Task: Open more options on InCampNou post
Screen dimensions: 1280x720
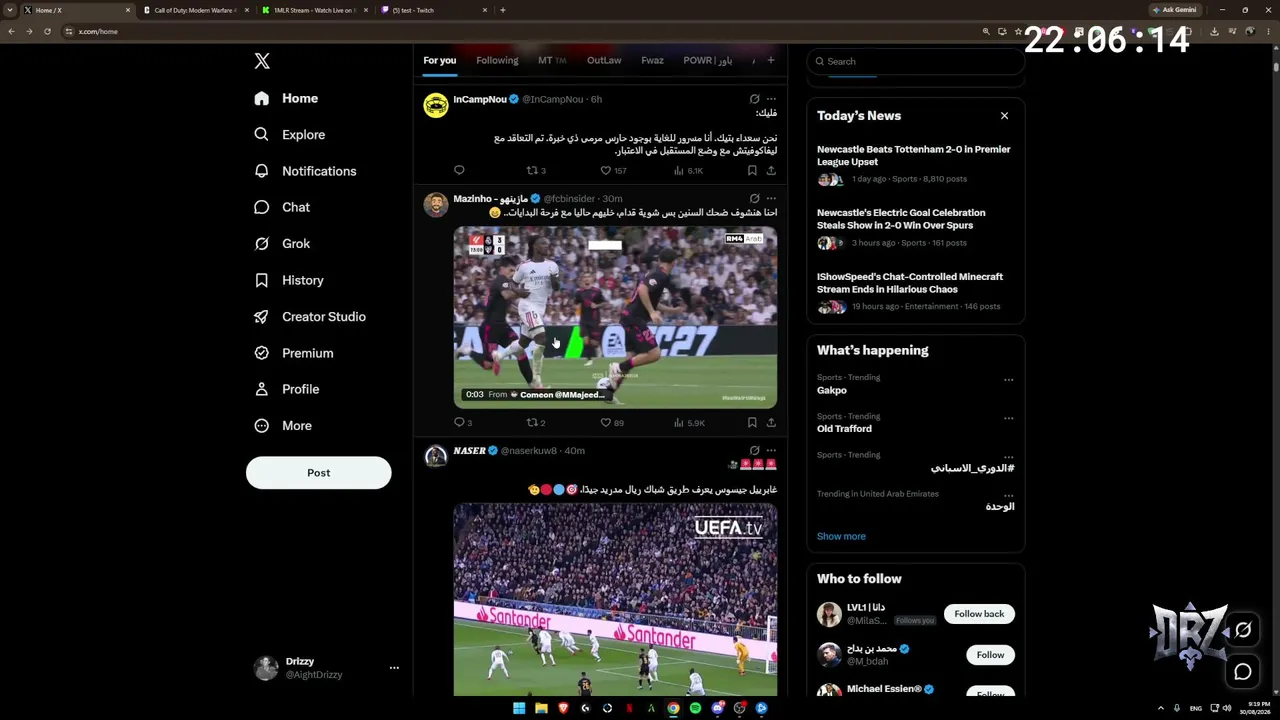Action: pos(771,99)
